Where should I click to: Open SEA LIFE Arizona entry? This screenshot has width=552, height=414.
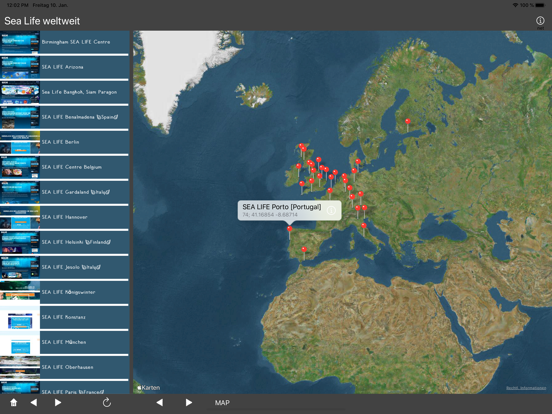[64, 67]
